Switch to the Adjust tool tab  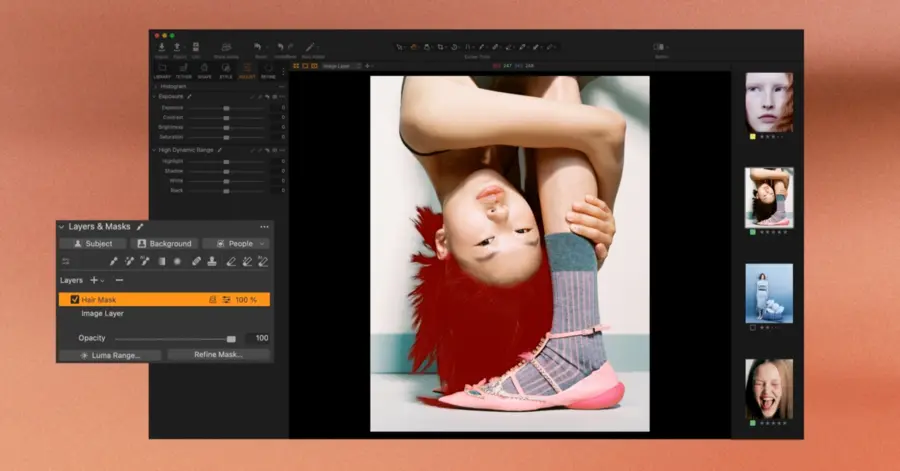(247, 71)
